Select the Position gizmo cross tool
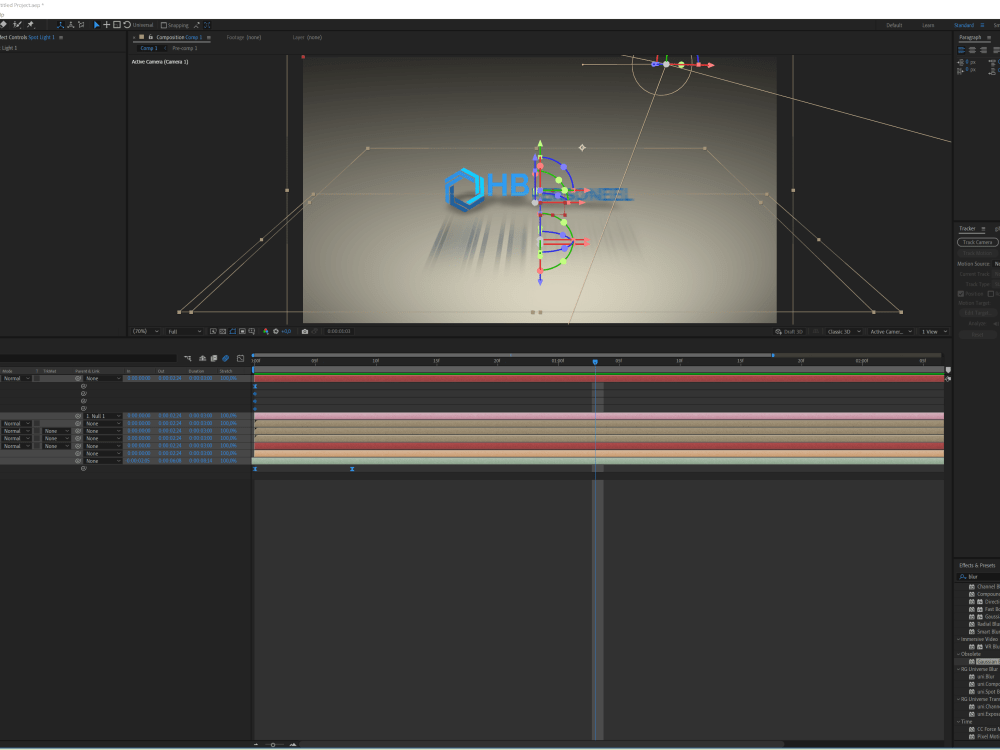The image size is (1000, 750). tap(107, 25)
